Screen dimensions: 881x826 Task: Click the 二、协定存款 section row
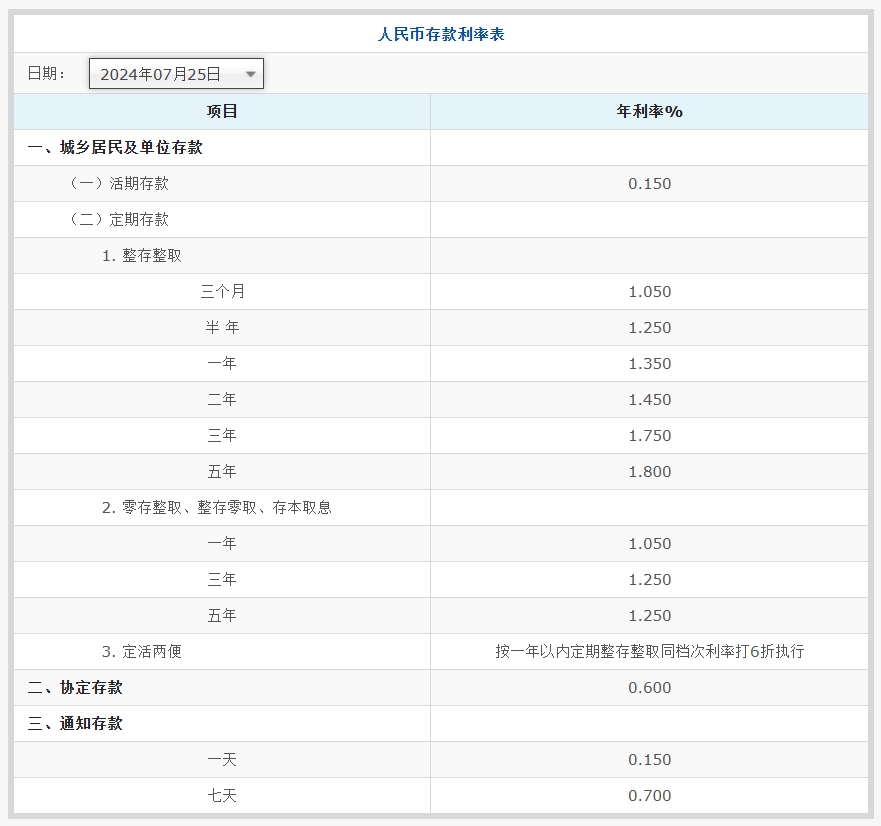(75, 687)
